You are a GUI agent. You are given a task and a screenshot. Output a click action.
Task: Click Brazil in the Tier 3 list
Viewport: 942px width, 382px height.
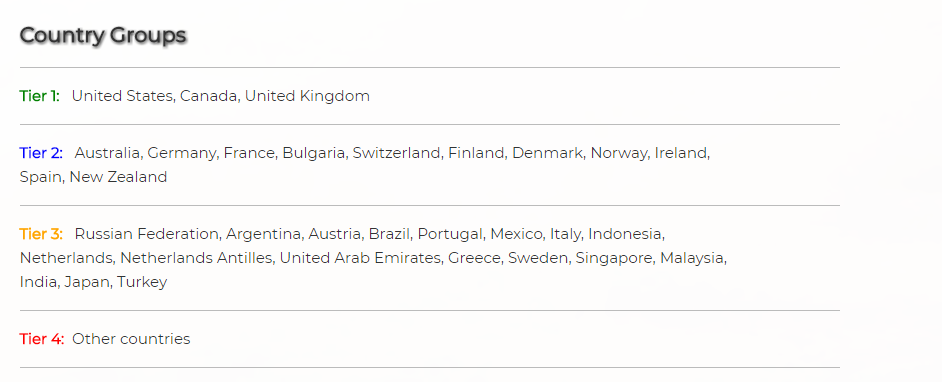point(389,234)
